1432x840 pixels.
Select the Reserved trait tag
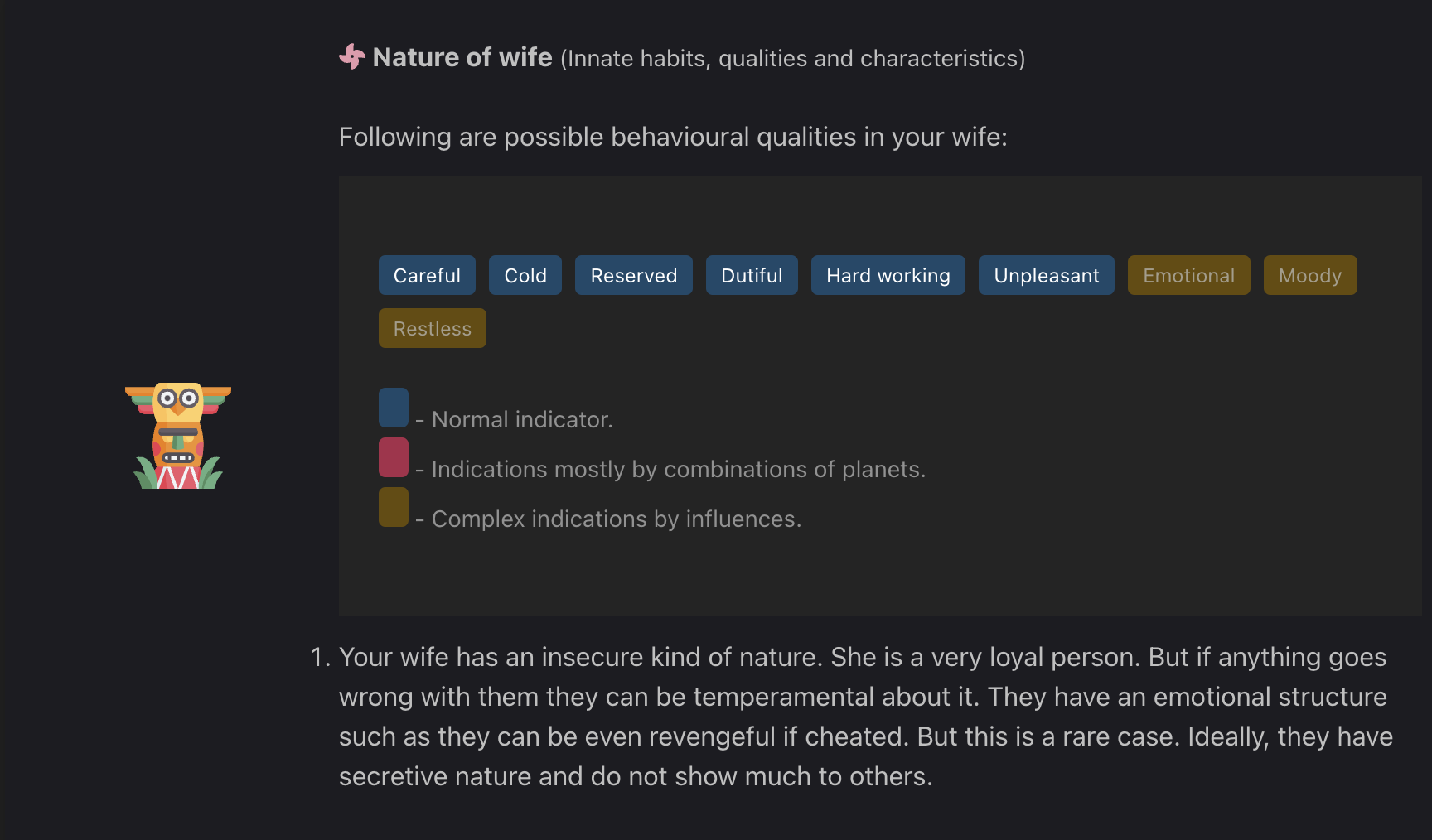[x=634, y=275]
